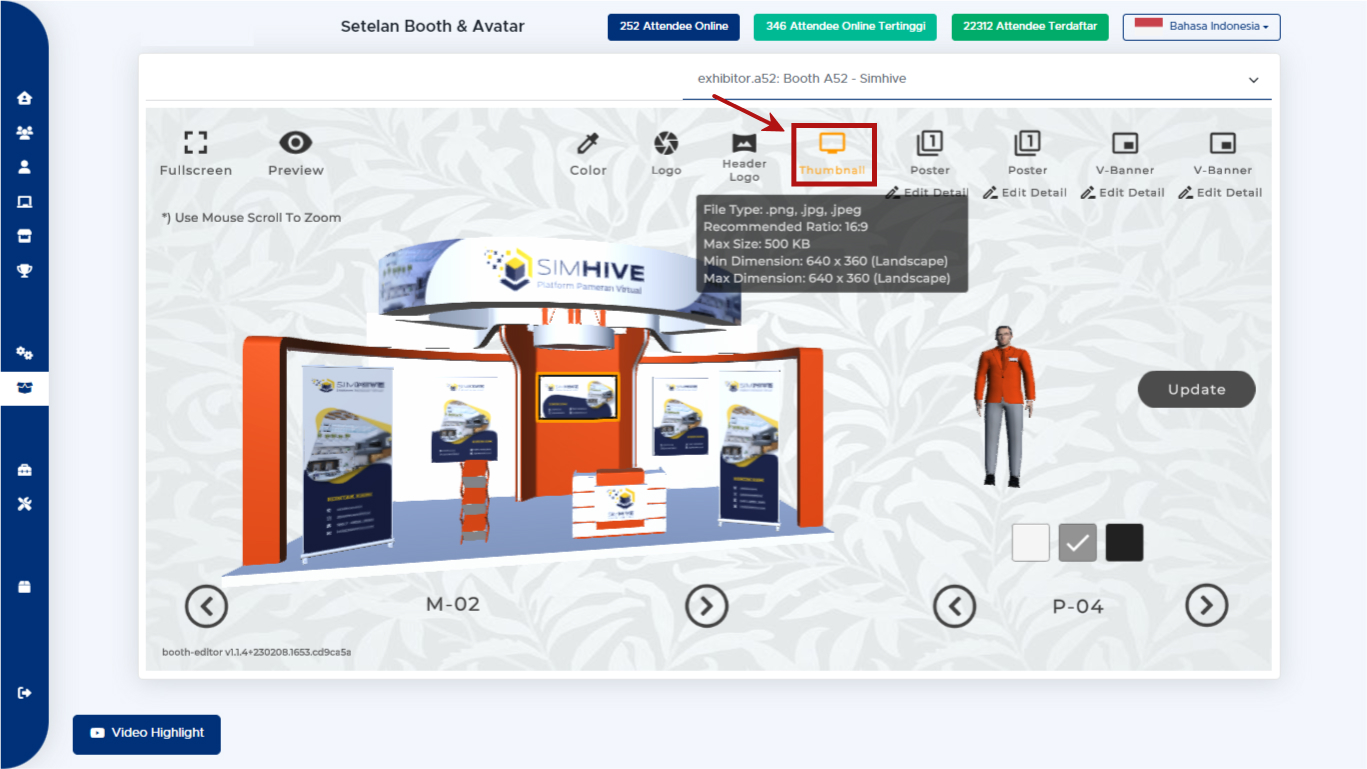
Task: Upload Header Logo image
Action: point(744,157)
